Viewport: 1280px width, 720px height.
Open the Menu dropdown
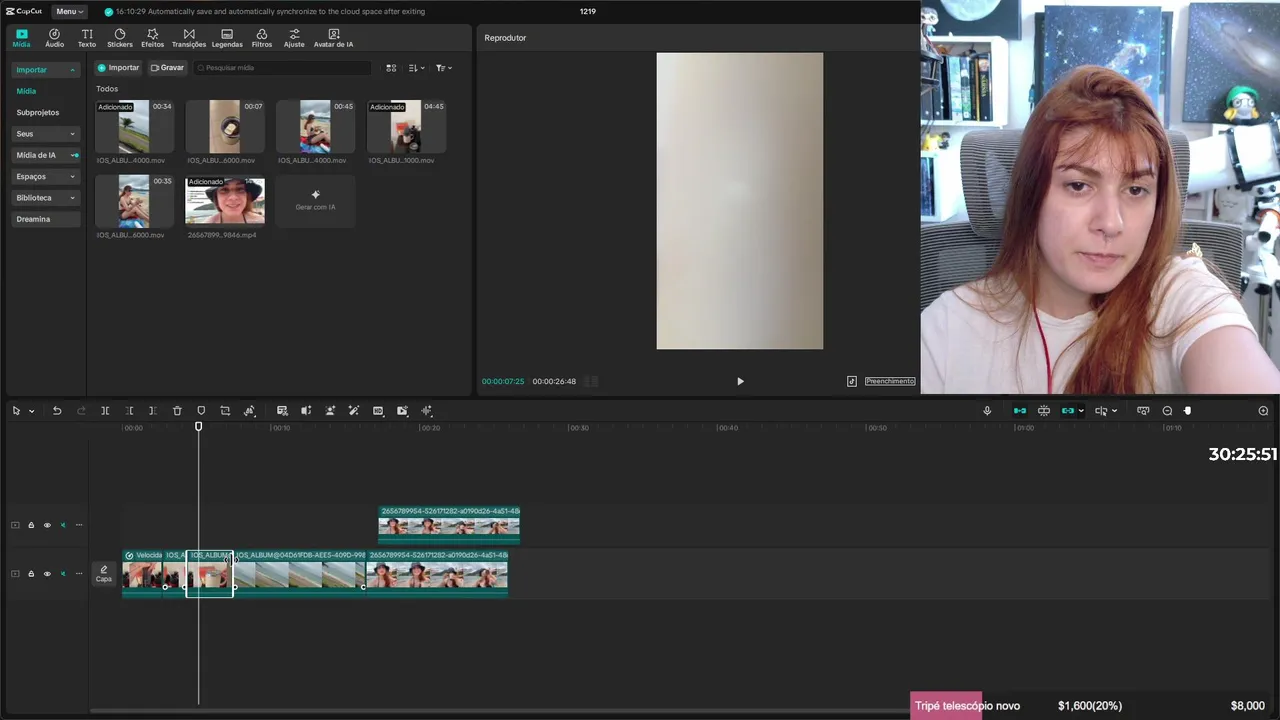69,11
